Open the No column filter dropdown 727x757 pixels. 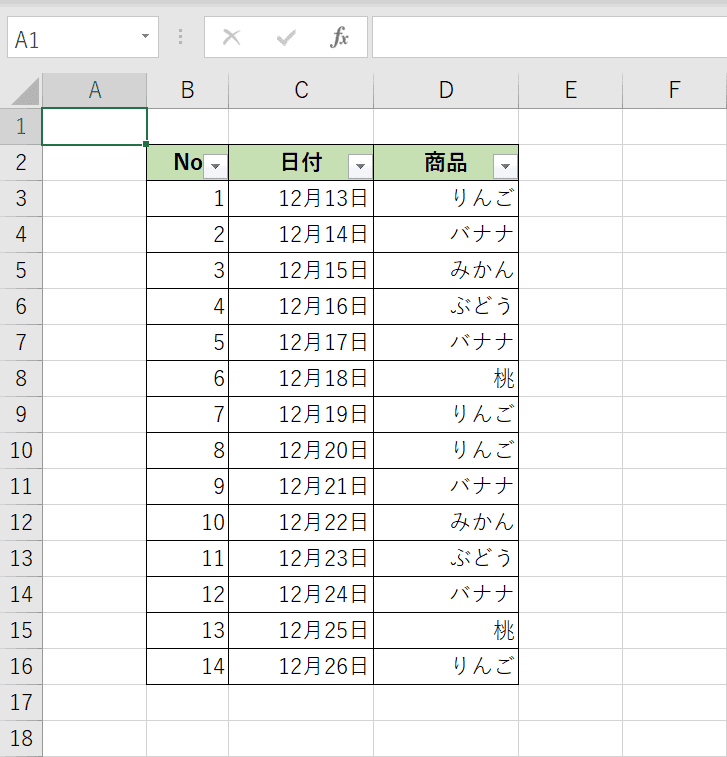[215, 166]
